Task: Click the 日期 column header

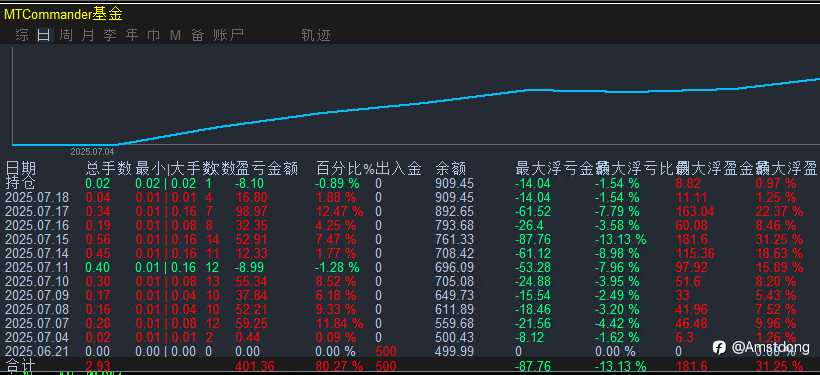Action: (20, 168)
